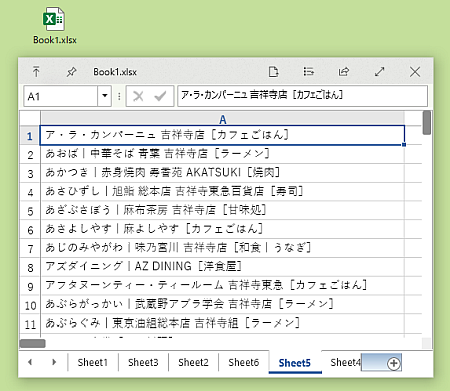Select row 11 header
450x391 pixels.
(30, 324)
